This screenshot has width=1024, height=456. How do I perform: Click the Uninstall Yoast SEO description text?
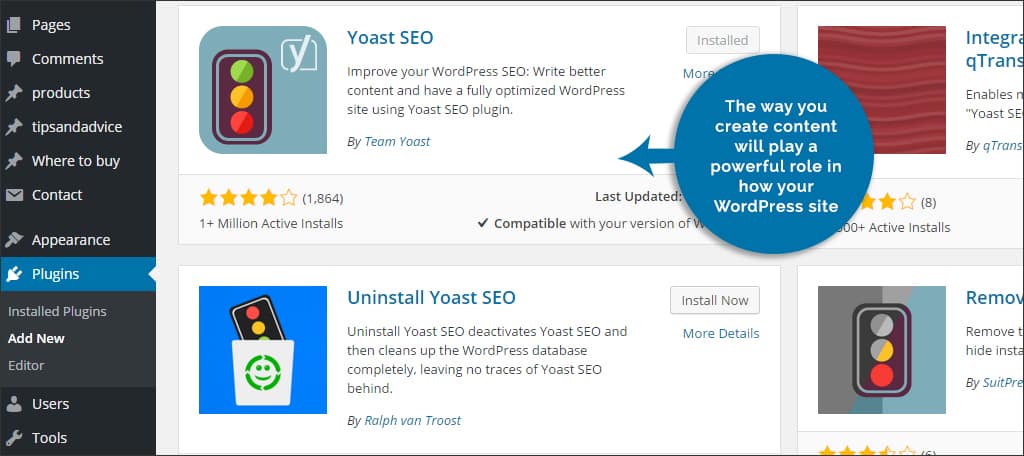pos(487,360)
